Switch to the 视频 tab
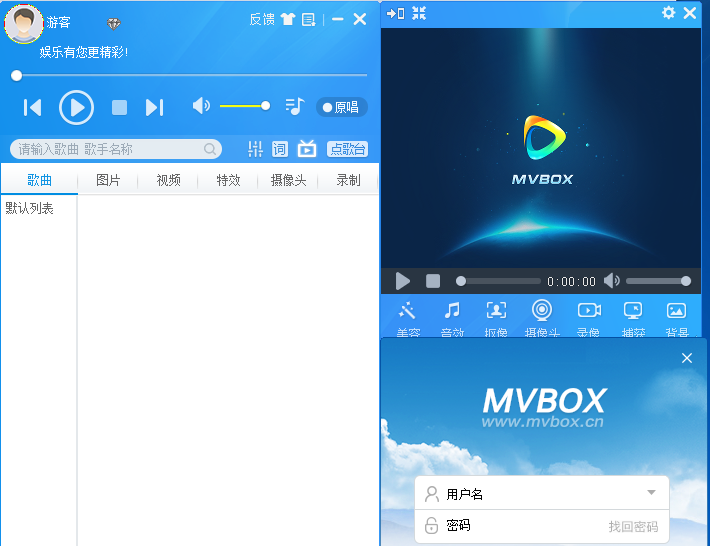Screen dimensions: 710x546 [x=168, y=180]
